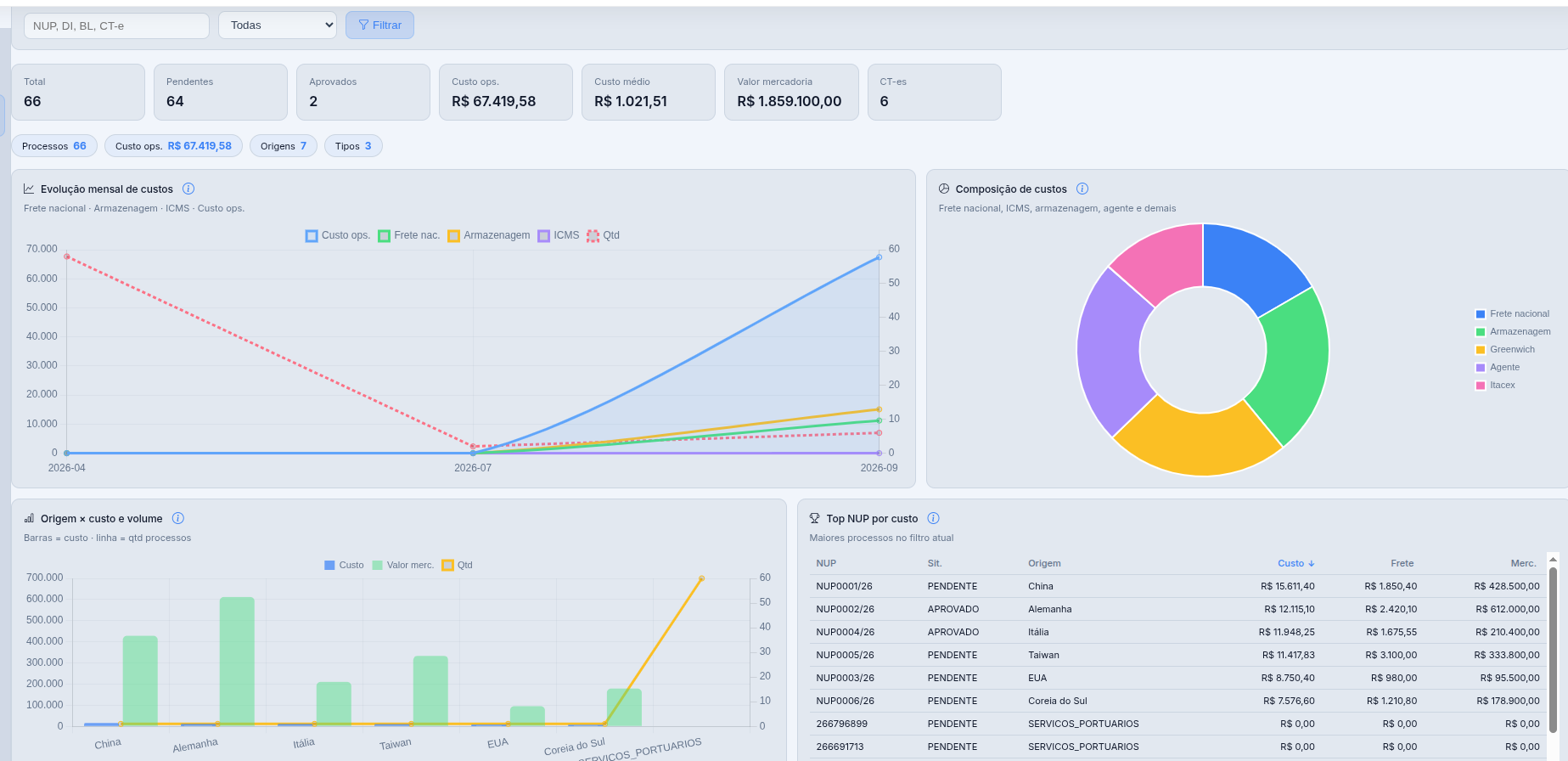Screen dimensions: 1568x761
Task: Click the Frete column header
Action: (x=1402, y=563)
